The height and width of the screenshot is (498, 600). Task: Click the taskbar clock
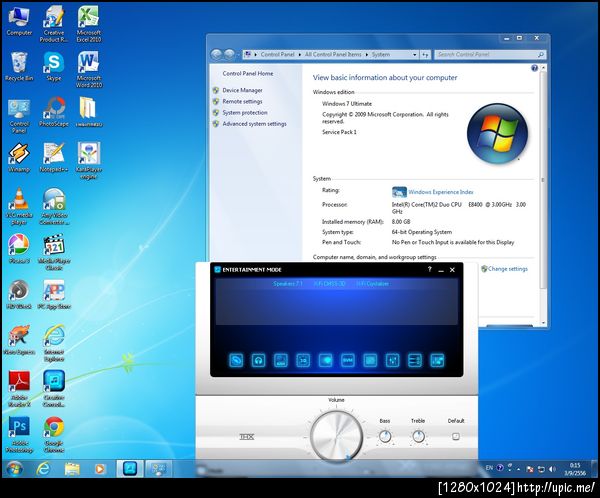point(575,469)
